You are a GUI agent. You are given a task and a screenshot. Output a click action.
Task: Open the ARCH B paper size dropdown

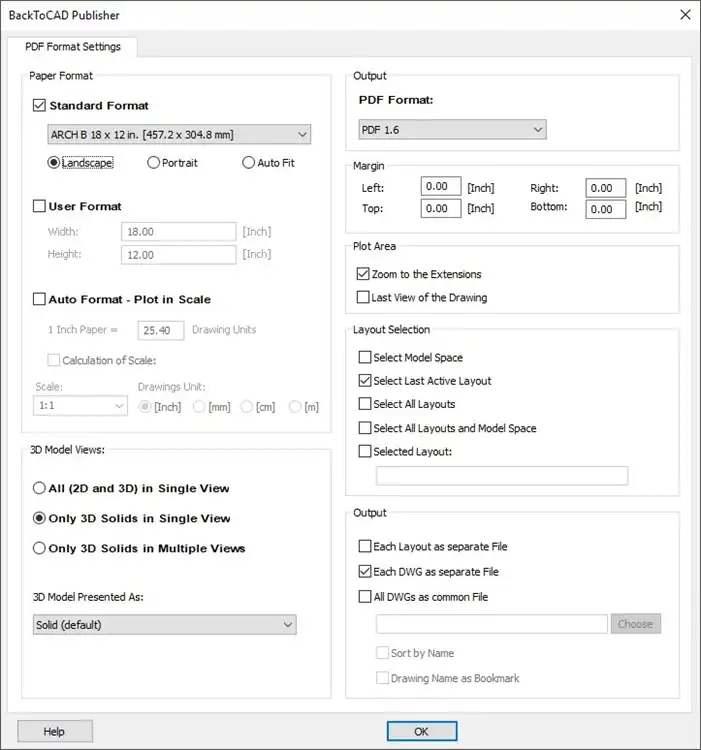click(x=179, y=135)
